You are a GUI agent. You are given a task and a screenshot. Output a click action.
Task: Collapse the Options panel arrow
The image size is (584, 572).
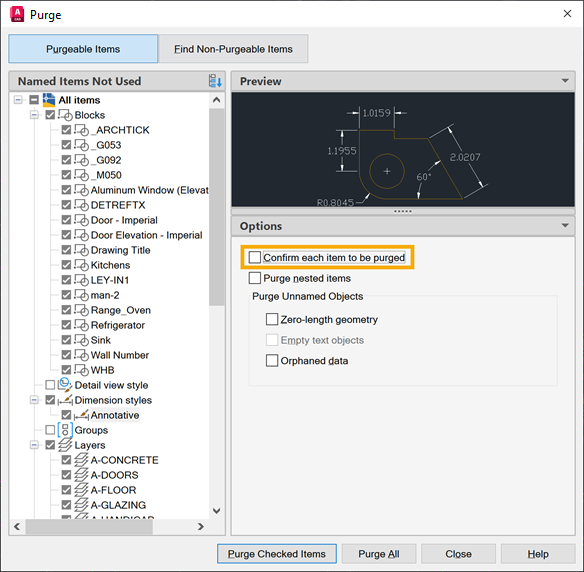565,225
